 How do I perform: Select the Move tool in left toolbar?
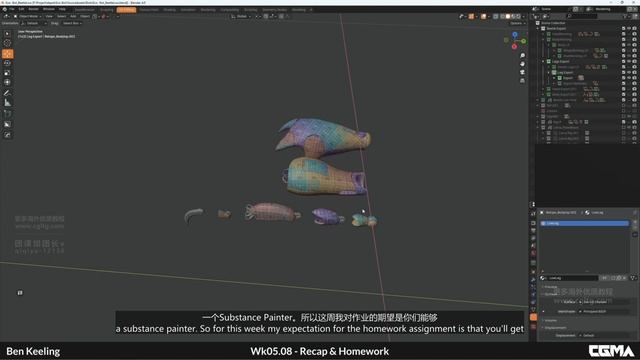click(7, 54)
